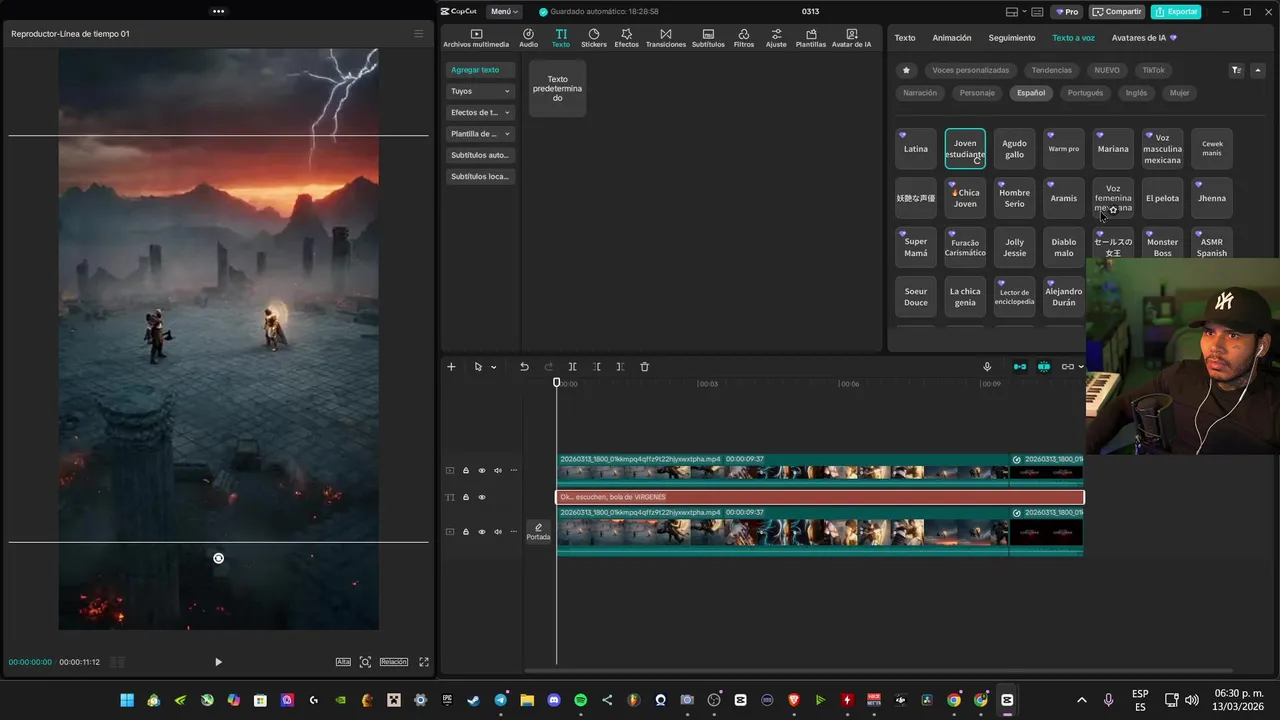Hide the text track with eye icon

point(481,497)
